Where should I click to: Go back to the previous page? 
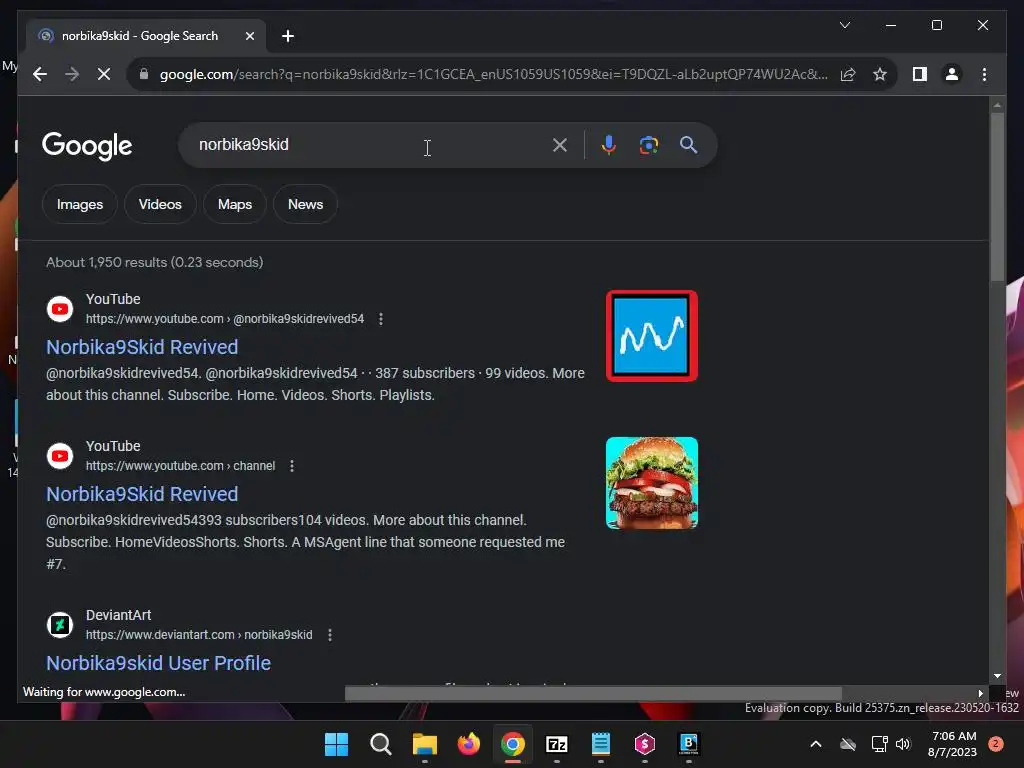(x=40, y=74)
